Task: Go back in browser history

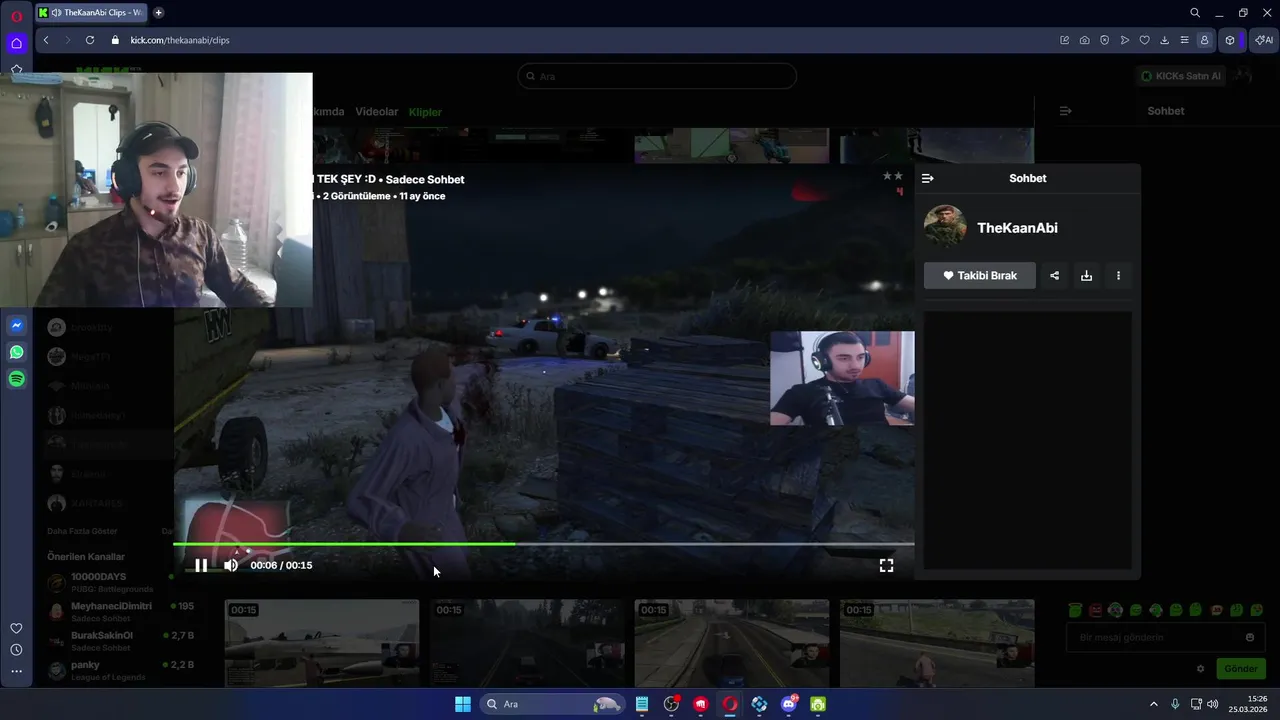Action: [46, 40]
